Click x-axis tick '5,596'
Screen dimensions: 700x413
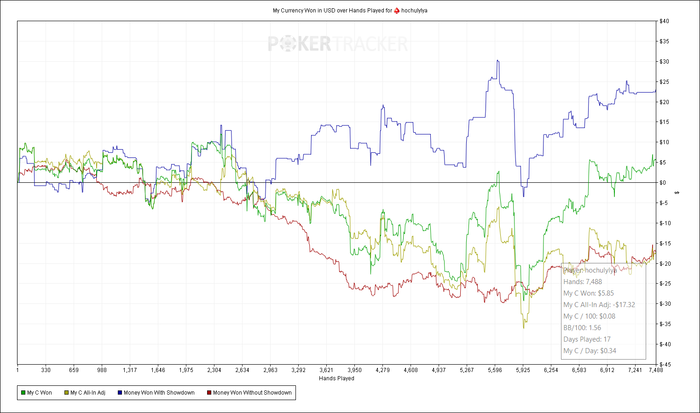(x=495, y=370)
